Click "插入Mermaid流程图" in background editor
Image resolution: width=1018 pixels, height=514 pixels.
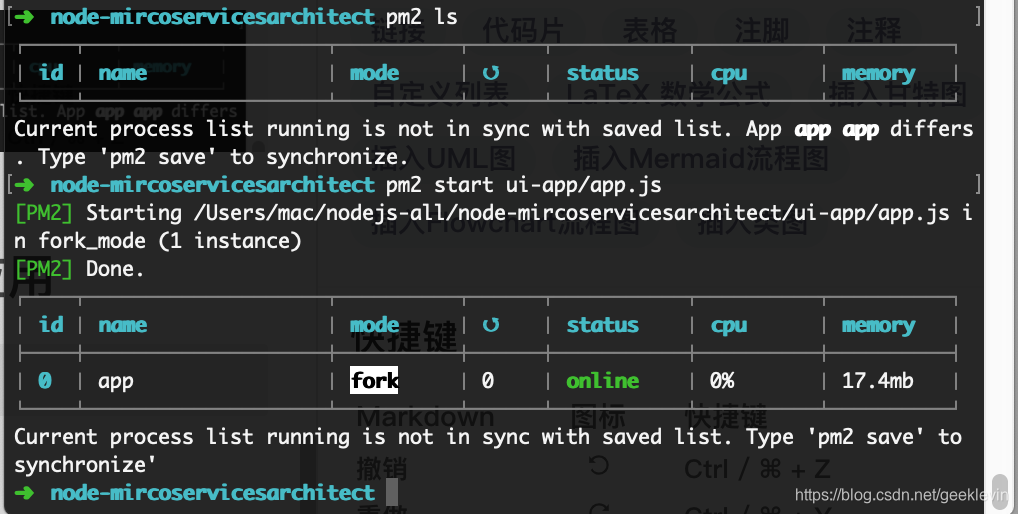click(701, 158)
